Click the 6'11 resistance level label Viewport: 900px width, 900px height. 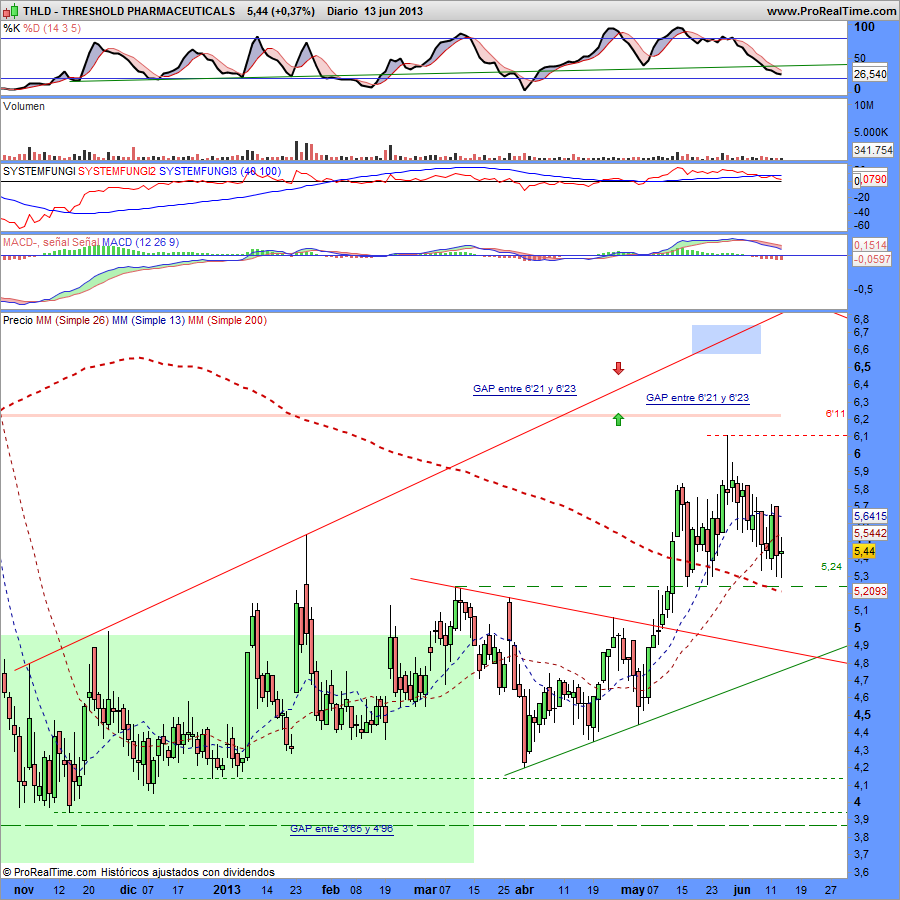point(836,413)
